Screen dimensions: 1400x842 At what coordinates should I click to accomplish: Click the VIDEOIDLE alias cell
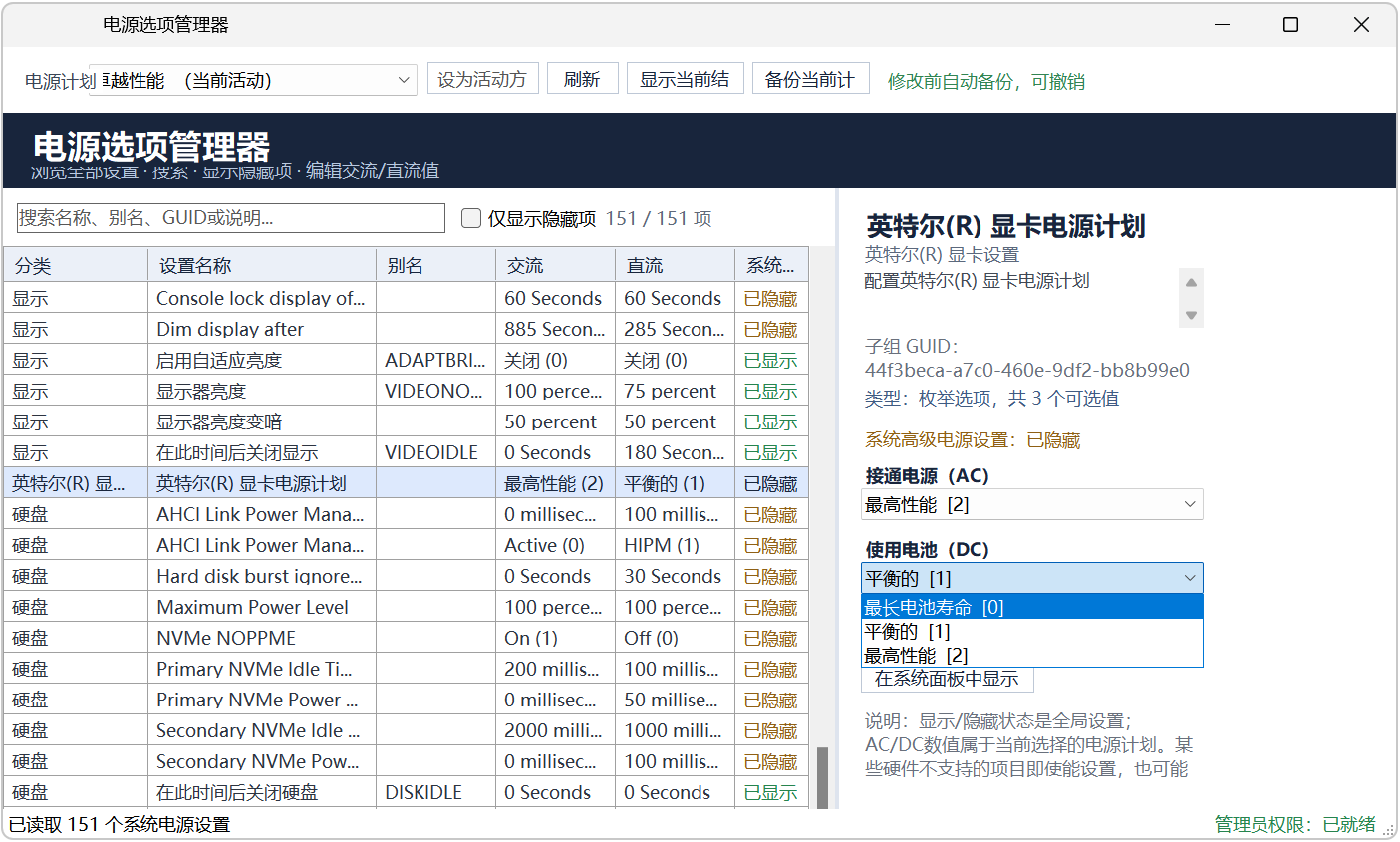[x=435, y=452]
